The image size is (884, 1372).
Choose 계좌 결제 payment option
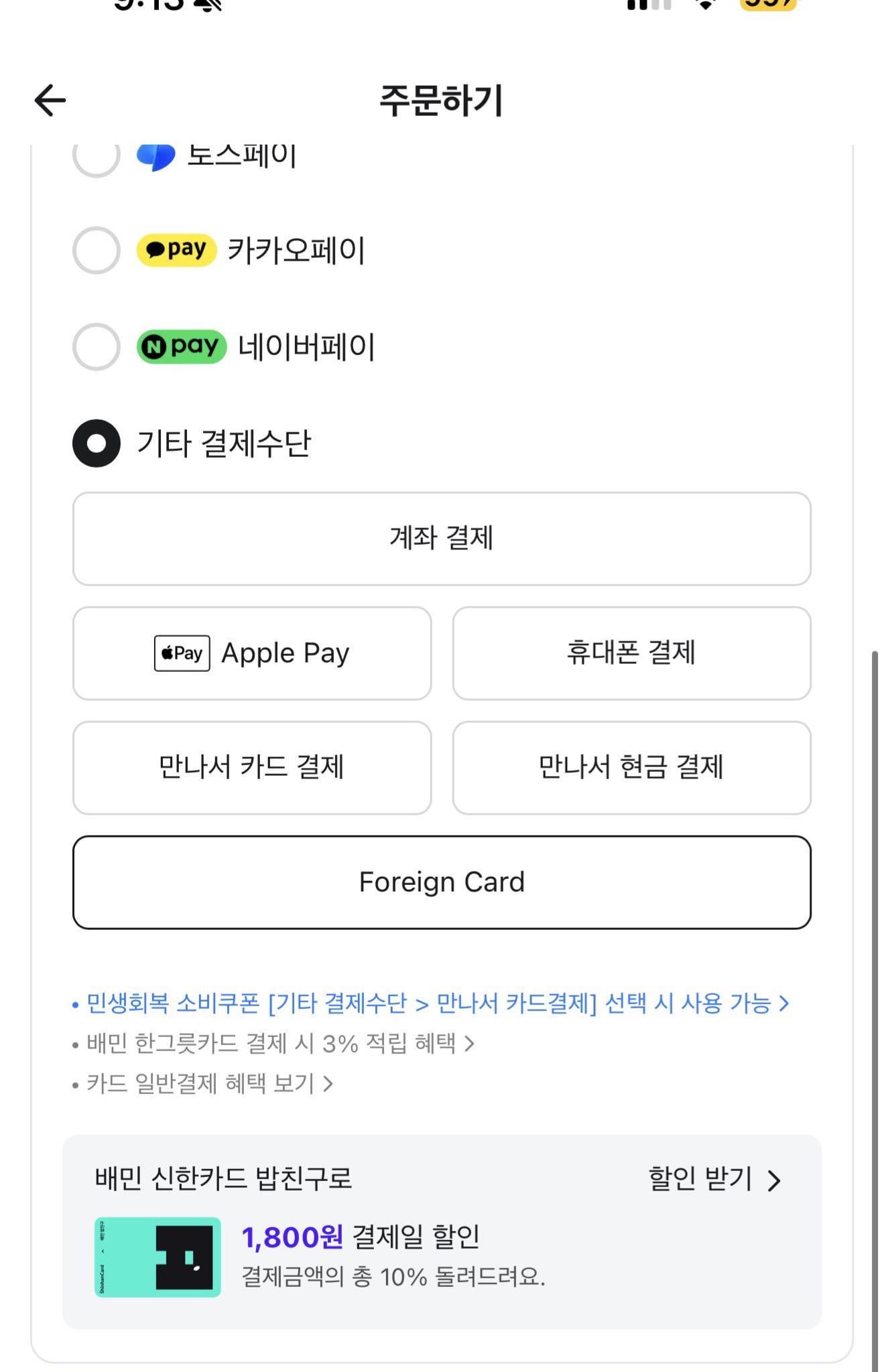(x=442, y=539)
